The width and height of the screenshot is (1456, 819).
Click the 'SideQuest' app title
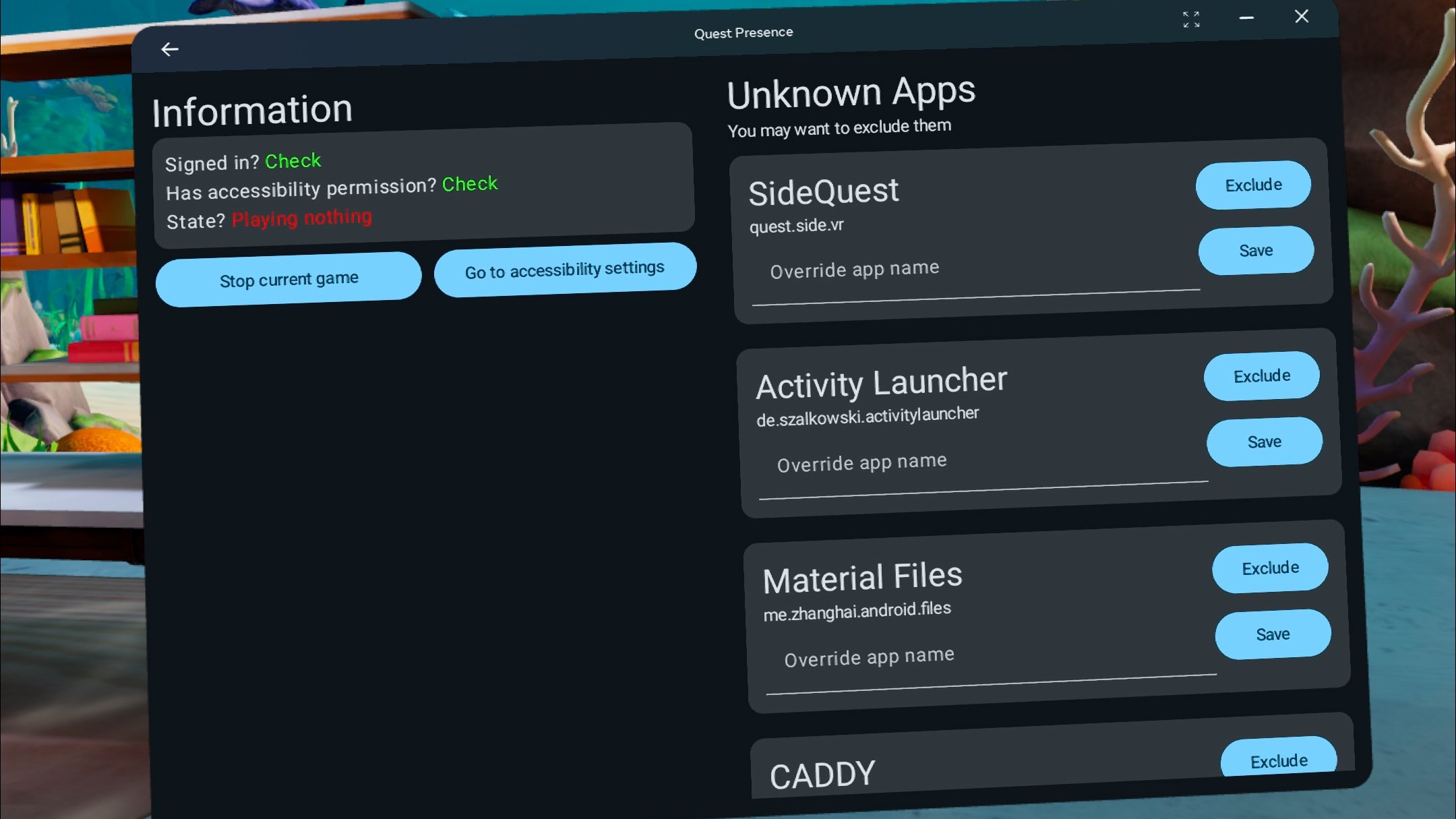tap(823, 192)
